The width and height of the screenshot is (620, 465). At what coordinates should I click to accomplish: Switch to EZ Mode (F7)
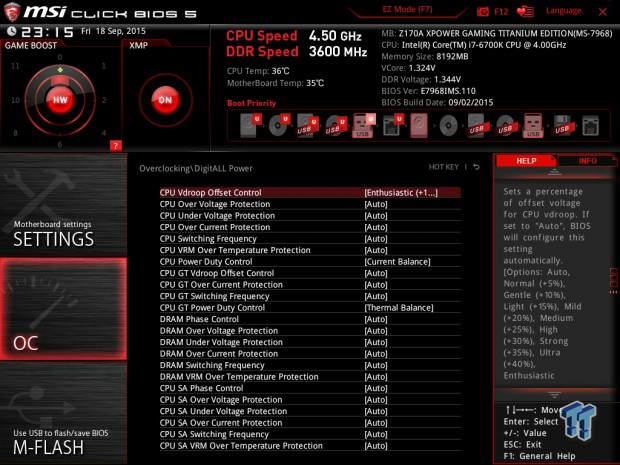[407, 9]
